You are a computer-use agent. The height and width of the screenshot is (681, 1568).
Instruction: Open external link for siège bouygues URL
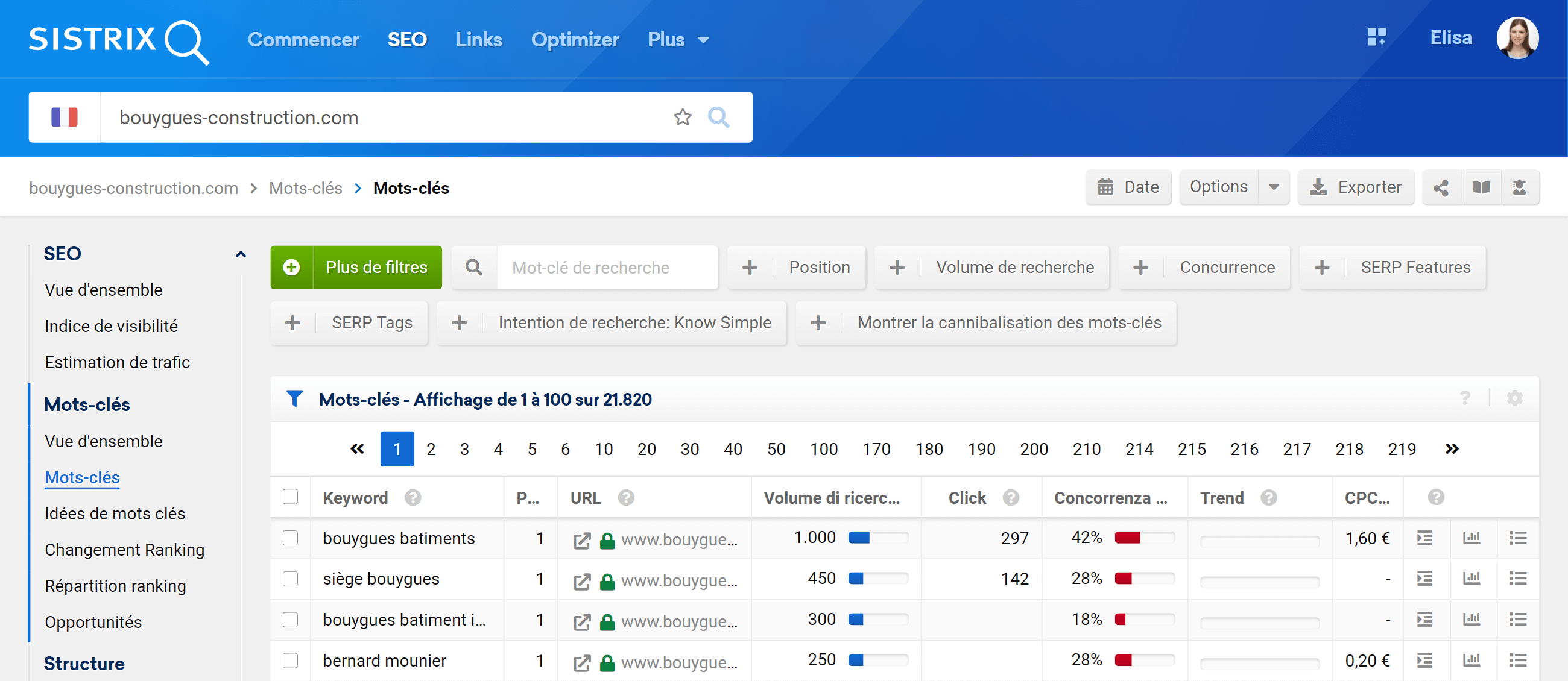[x=582, y=582]
